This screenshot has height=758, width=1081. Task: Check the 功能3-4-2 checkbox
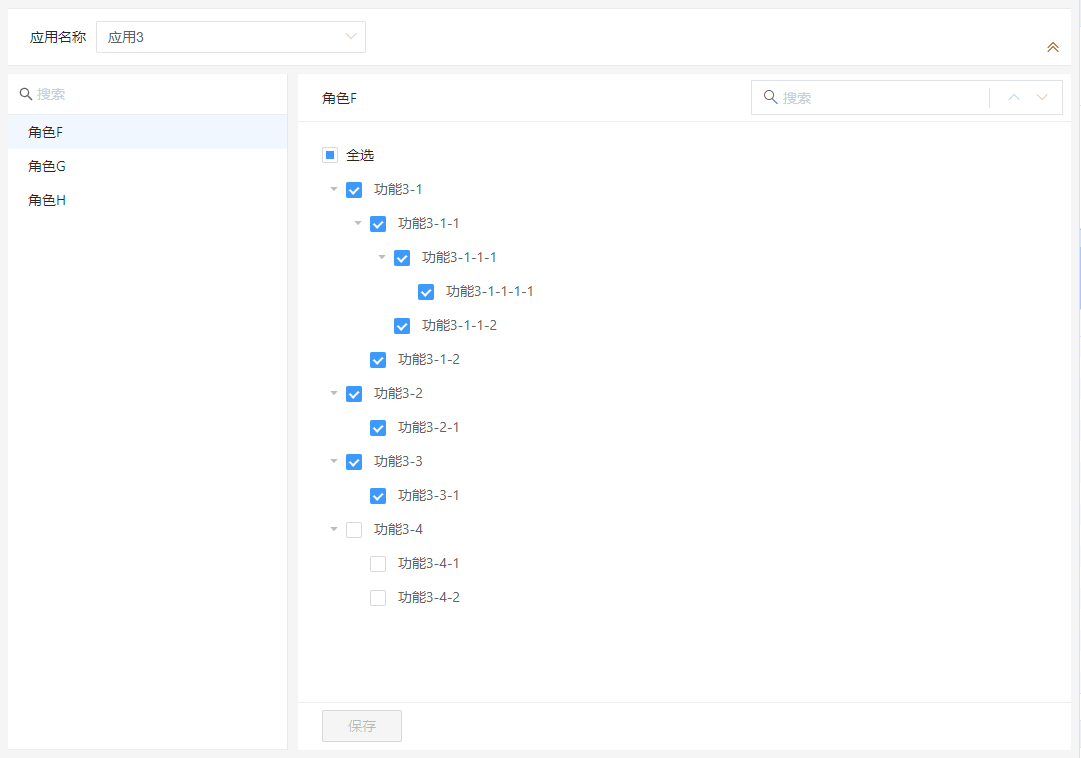(378, 598)
